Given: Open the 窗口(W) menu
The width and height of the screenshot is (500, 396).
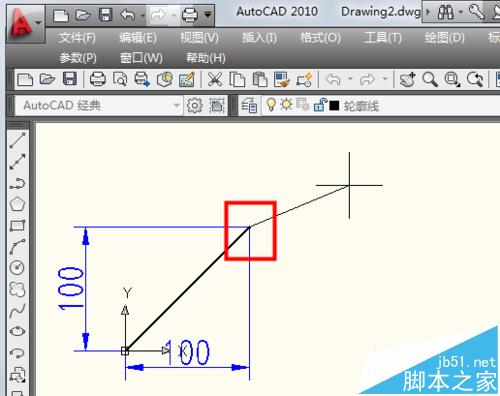Looking at the screenshot, I should (141, 58).
